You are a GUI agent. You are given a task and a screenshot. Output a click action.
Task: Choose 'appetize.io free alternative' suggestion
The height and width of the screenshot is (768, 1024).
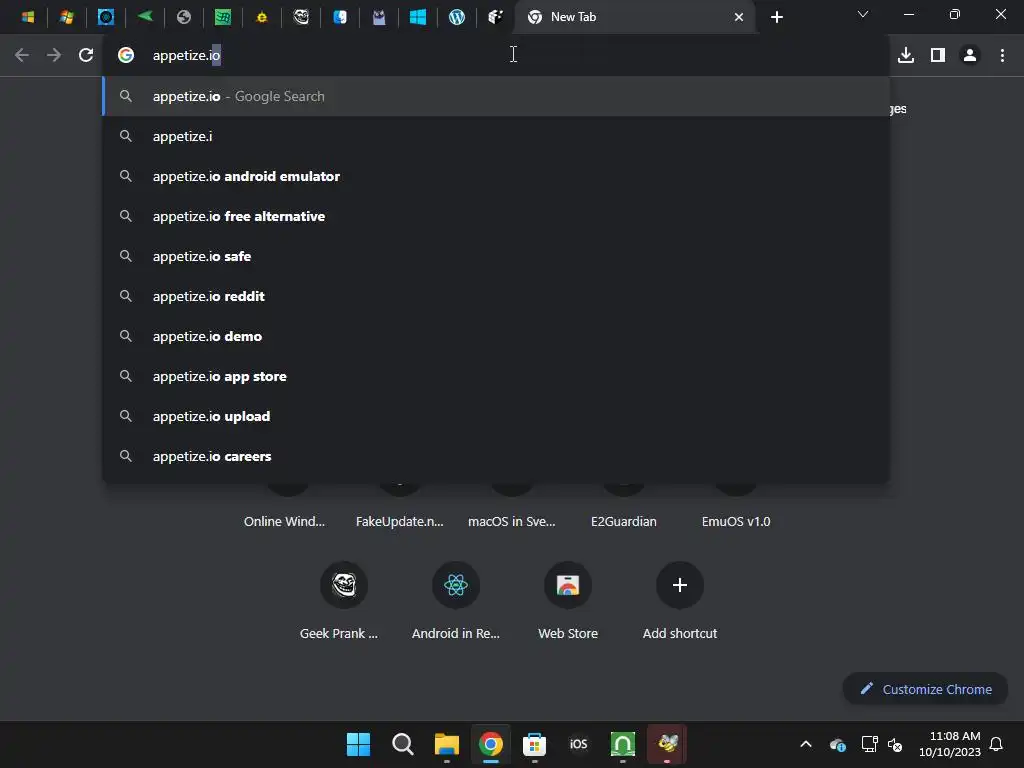(496, 216)
